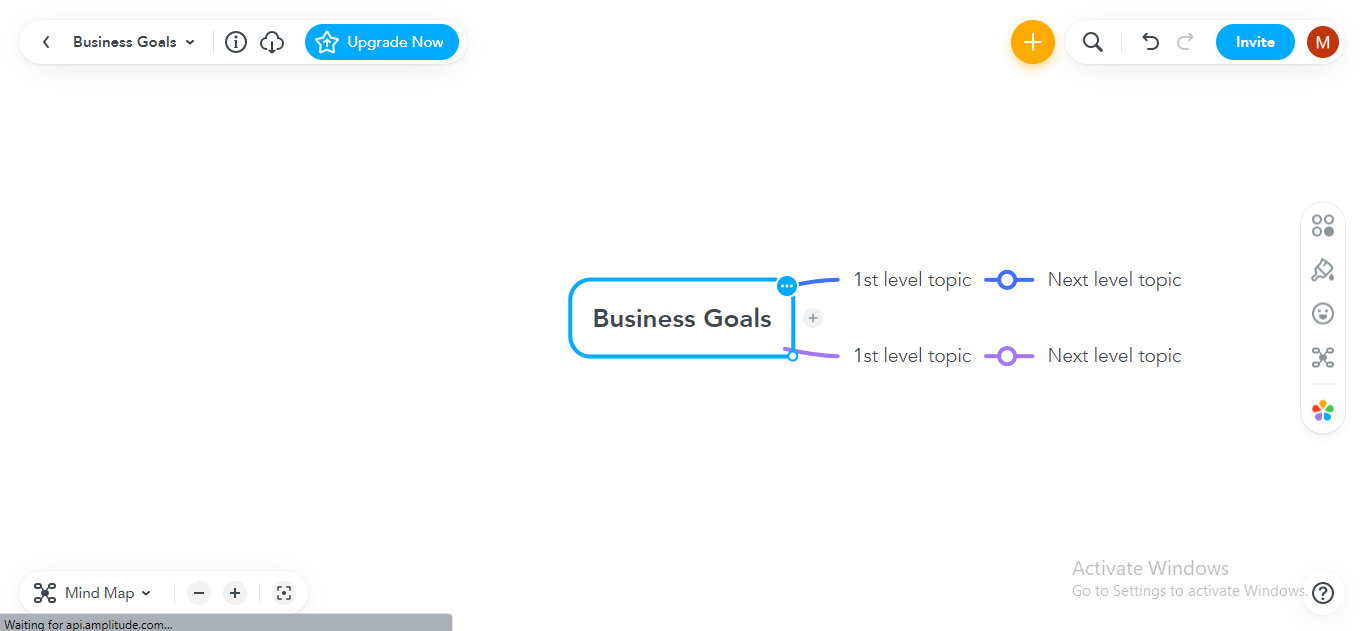Open search with the magnifier icon

[x=1093, y=42]
